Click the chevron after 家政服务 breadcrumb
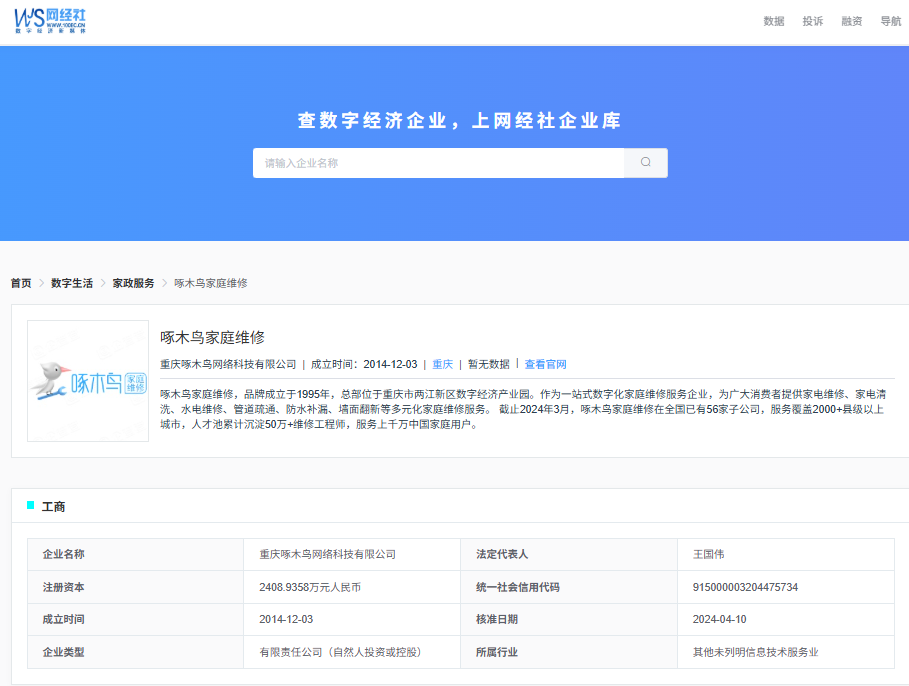Screen dimensions: 909x686 (x=165, y=283)
